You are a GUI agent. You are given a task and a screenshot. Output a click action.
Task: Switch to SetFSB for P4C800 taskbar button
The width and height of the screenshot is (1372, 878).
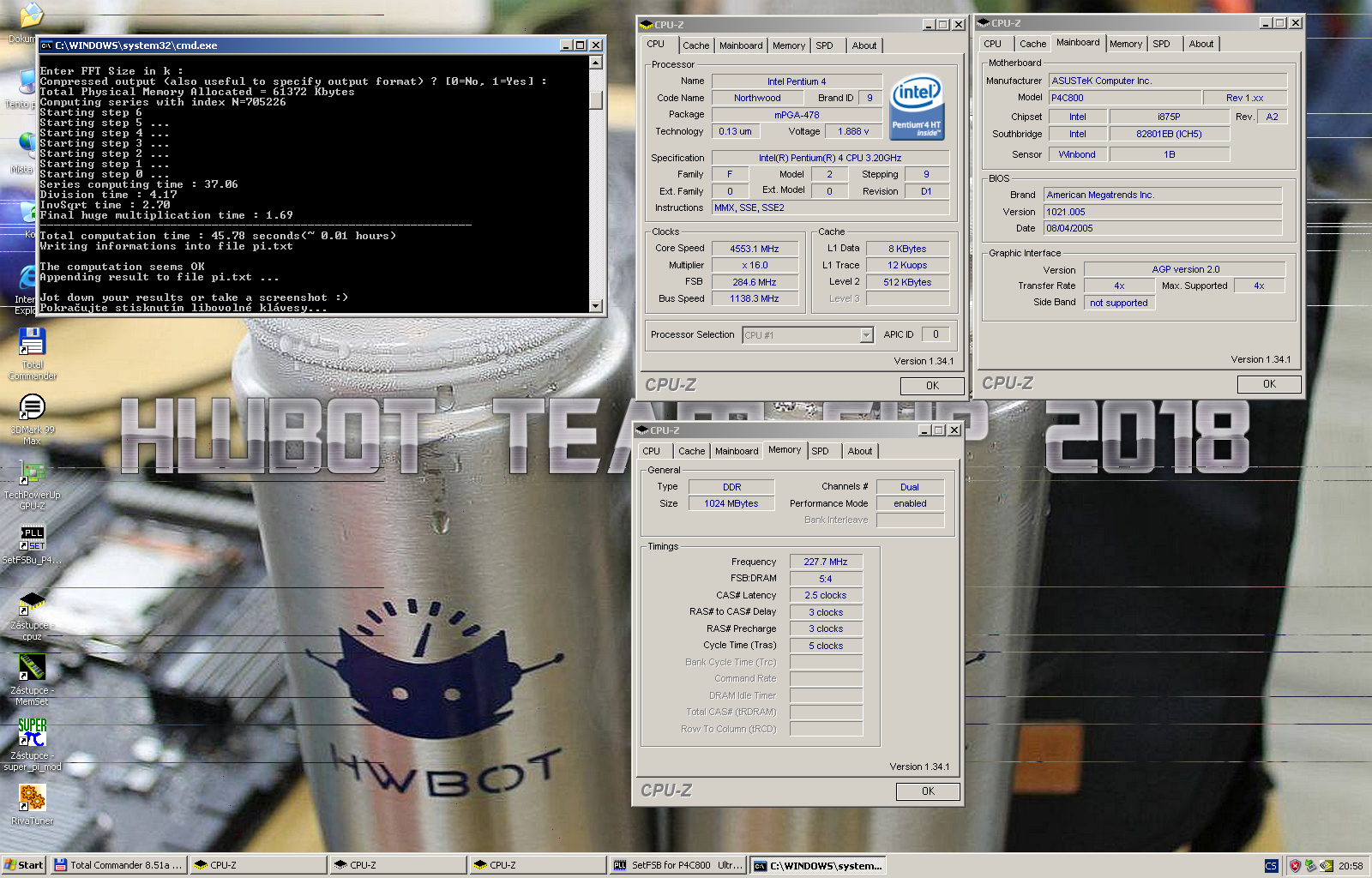point(678,865)
